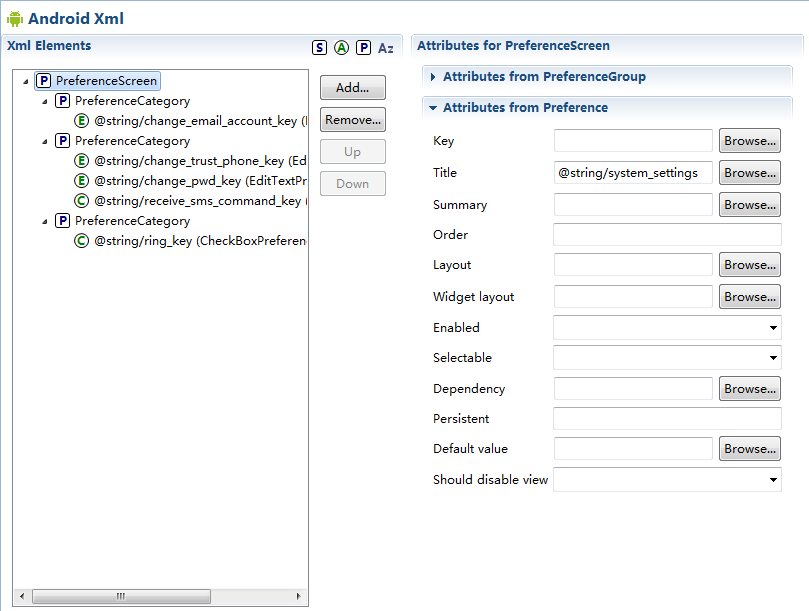Select the ring_key CheckBoxPreference icon
The width and height of the screenshot is (809, 611).
point(82,241)
